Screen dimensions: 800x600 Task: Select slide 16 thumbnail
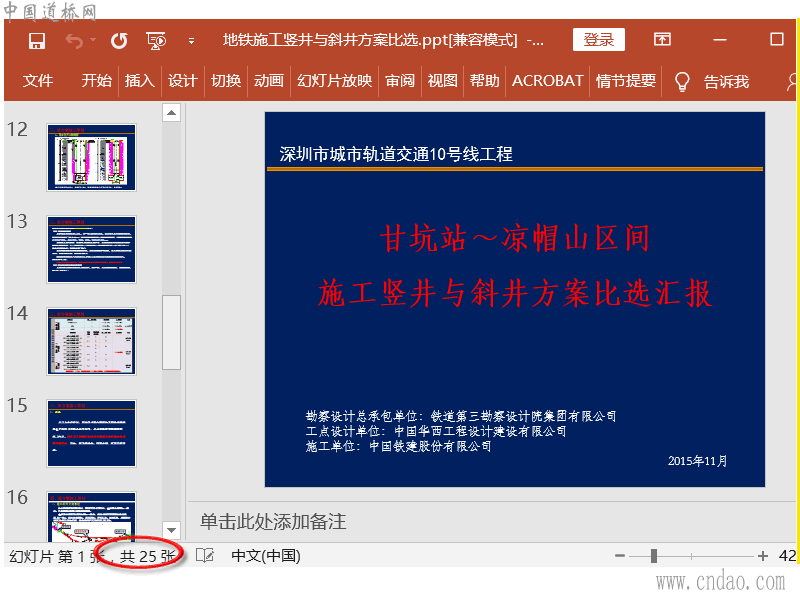coord(91,516)
